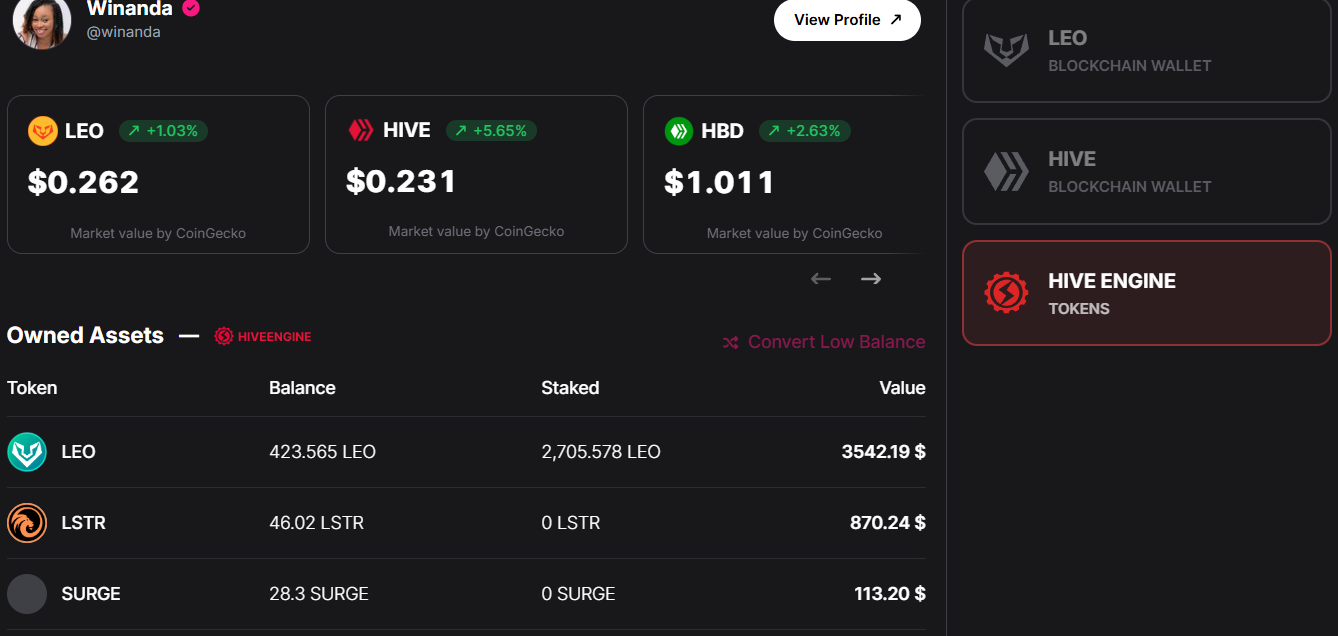Image resolution: width=1338 pixels, height=636 pixels.
Task: Click the HIVE logo icon in price card
Action: tap(360, 130)
